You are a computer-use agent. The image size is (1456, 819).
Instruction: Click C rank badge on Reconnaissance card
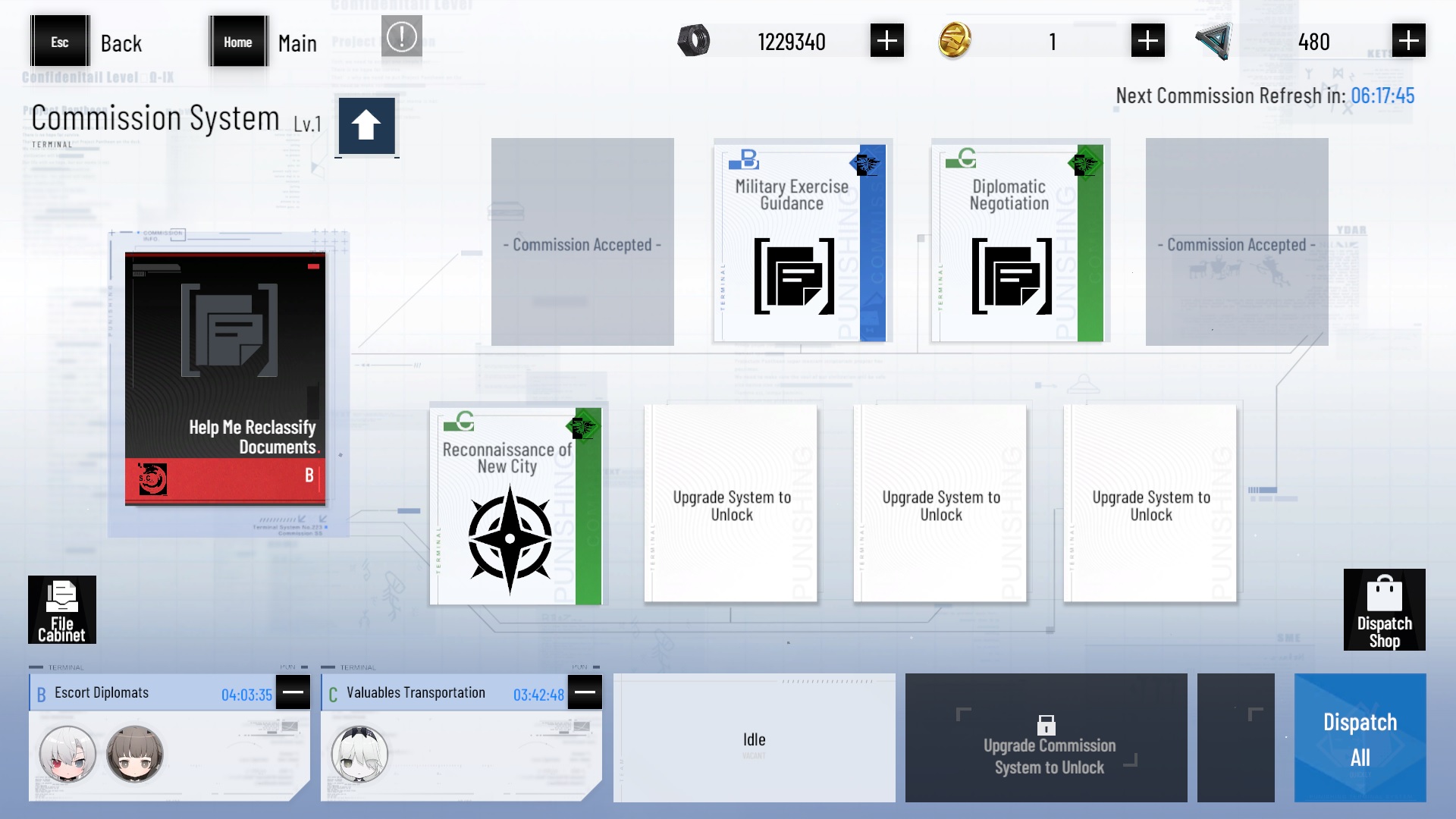pos(459,421)
